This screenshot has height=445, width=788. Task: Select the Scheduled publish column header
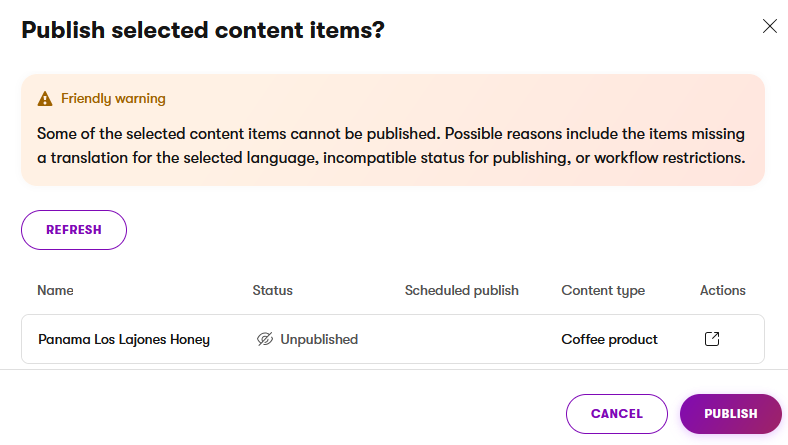tap(461, 291)
